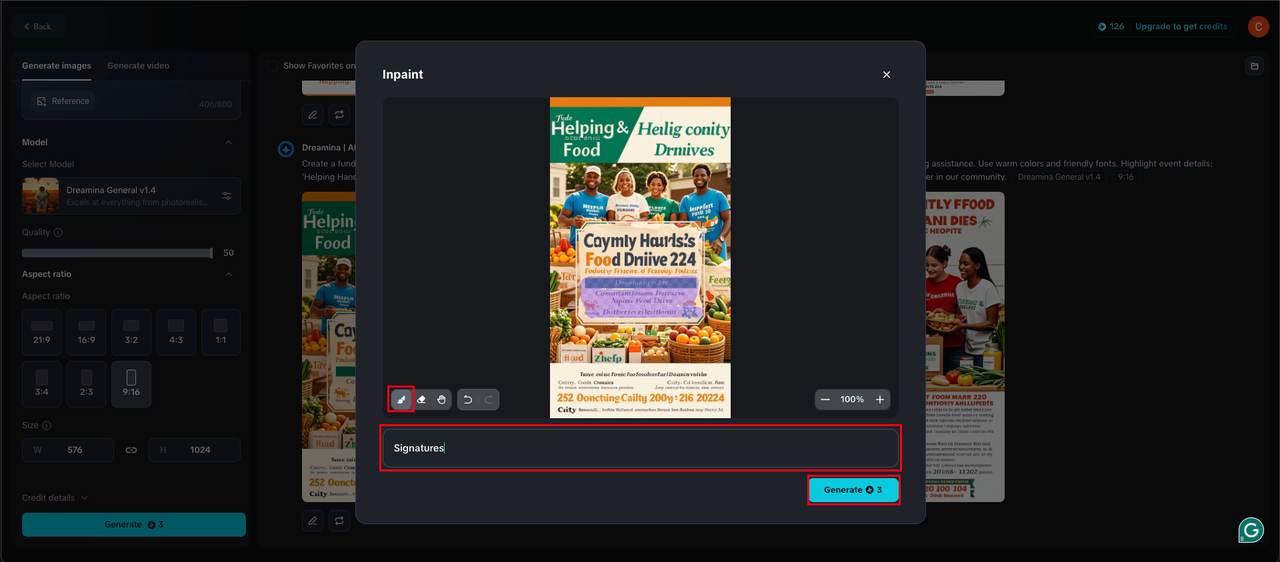Click the inpaint prompt field containing Signatures
This screenshot has width=1280, height=562.
click(x=641, y=448)
